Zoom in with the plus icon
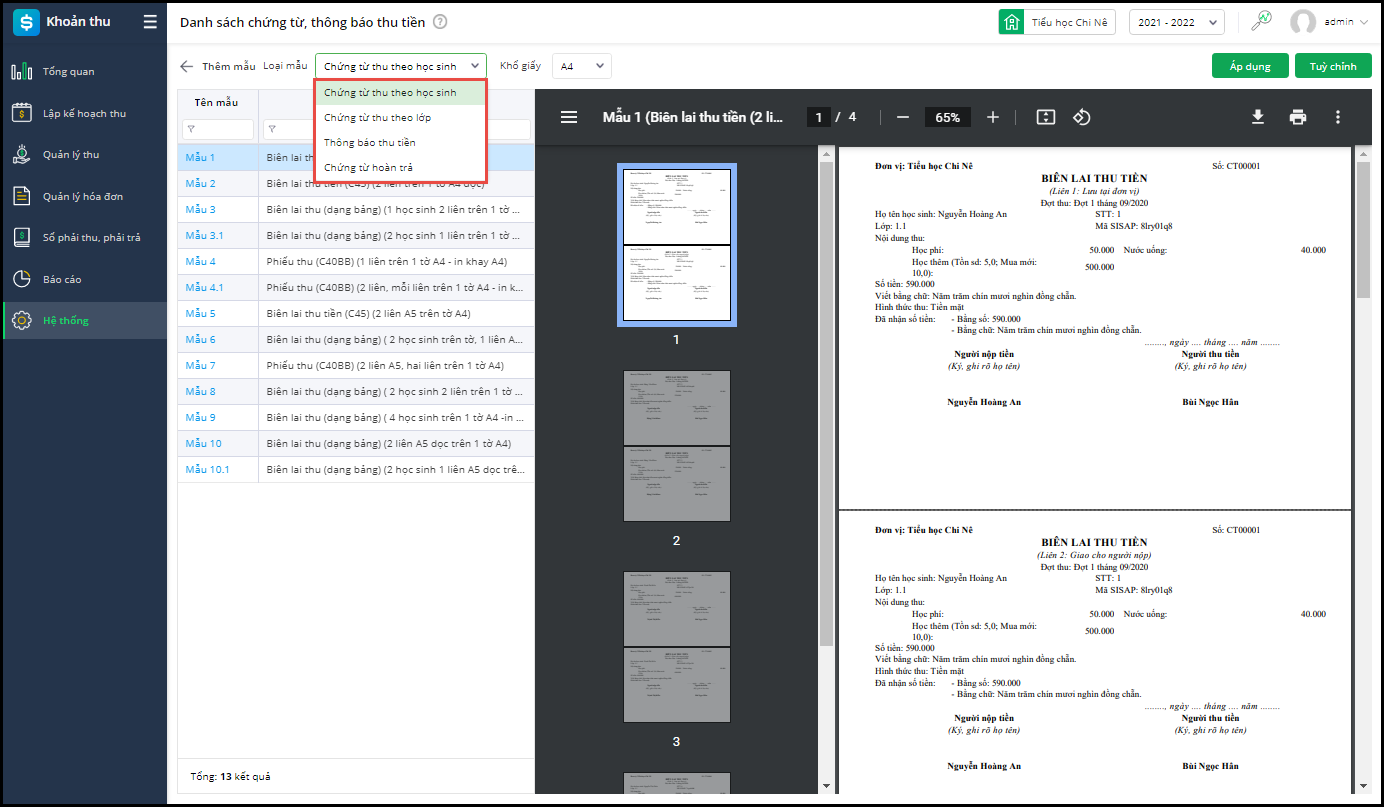 coord(993,117)
